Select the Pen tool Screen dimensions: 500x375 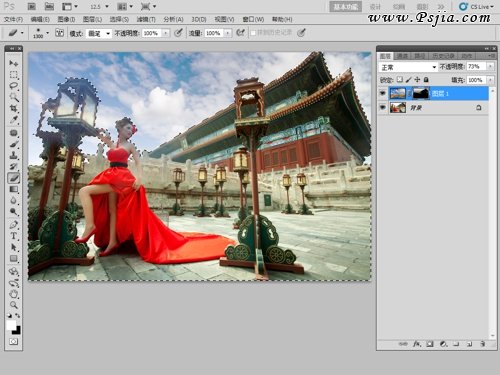[13, 225]
